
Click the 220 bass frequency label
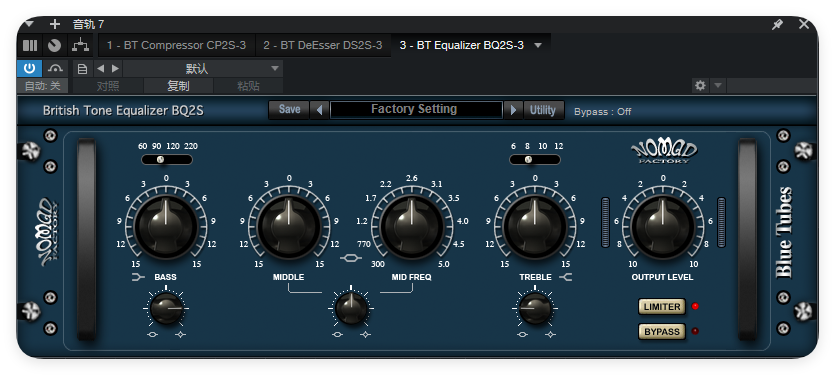(191, 146)
